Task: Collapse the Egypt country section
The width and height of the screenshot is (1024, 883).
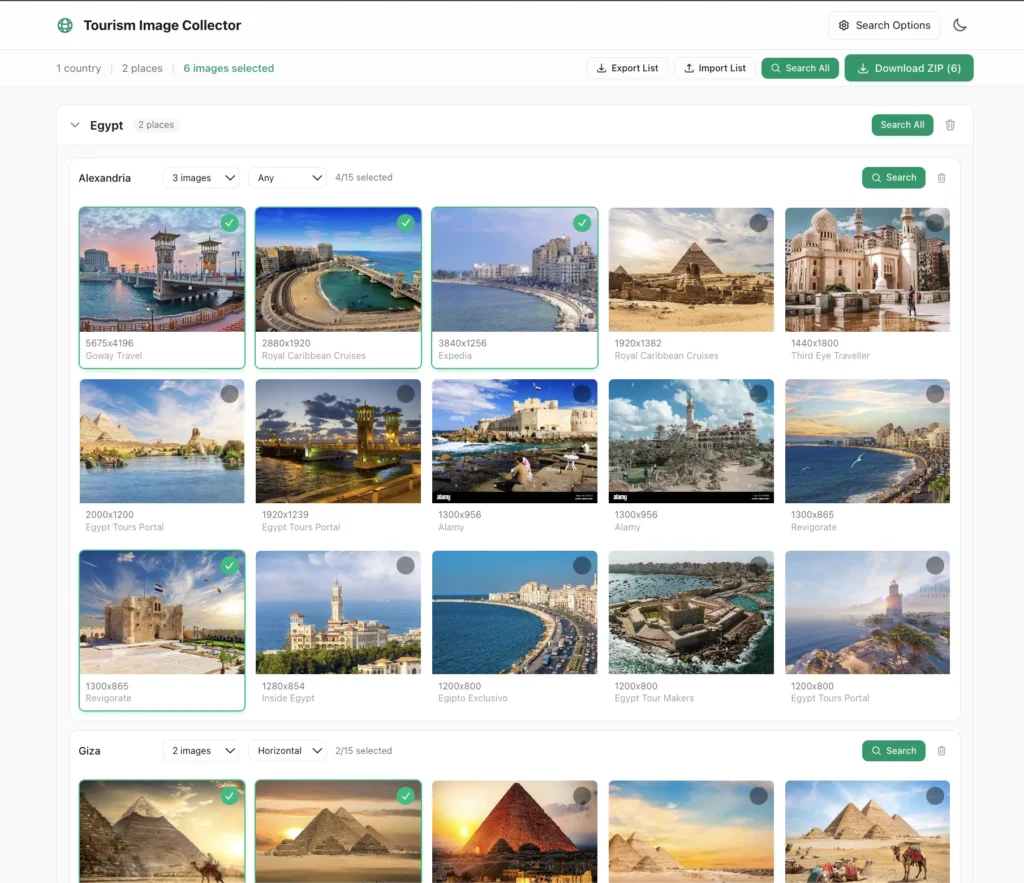Action: (75, 125)
